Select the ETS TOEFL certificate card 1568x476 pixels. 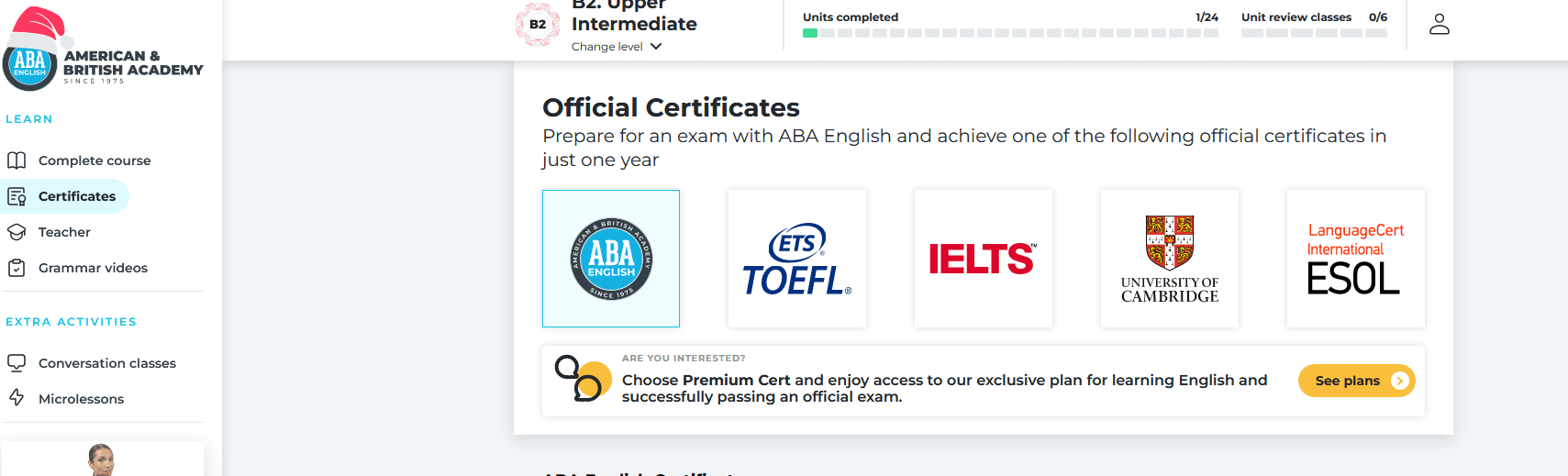coord(796,259)
